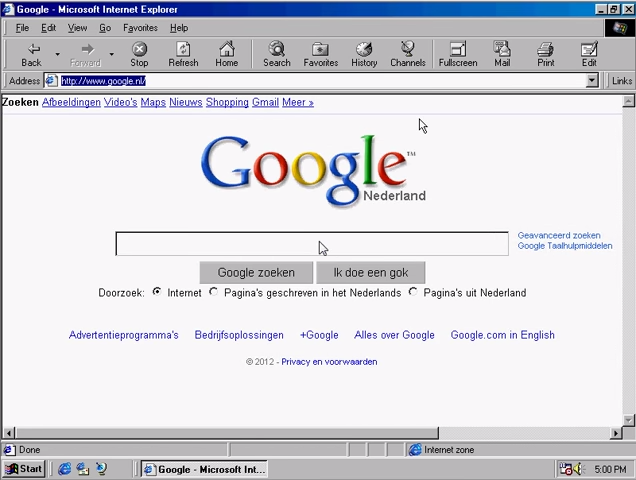The width and height of the screenshot is (636, 480).
Task: Select the Google - Microsoft Internet Explorer taskbar button
Action: point(204,469)
